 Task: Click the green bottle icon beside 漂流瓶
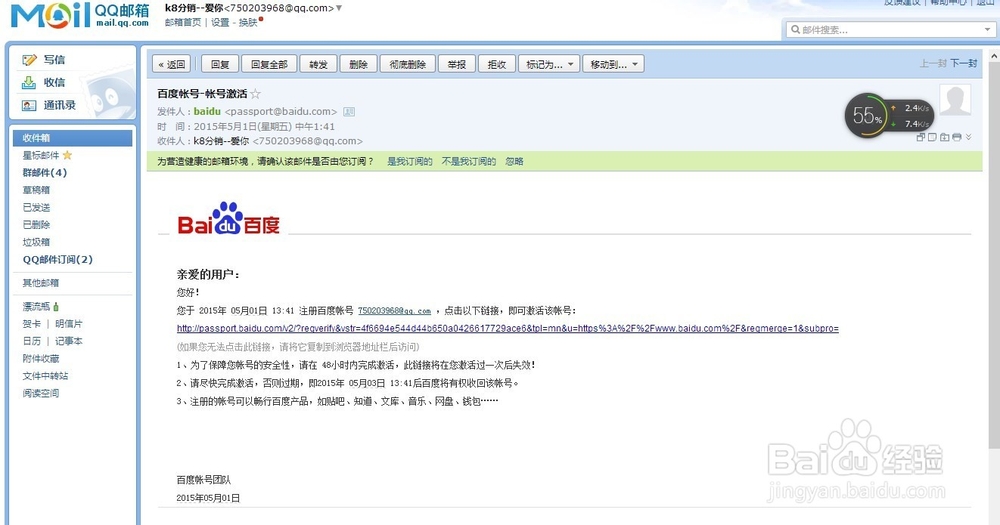click(56, 307)
